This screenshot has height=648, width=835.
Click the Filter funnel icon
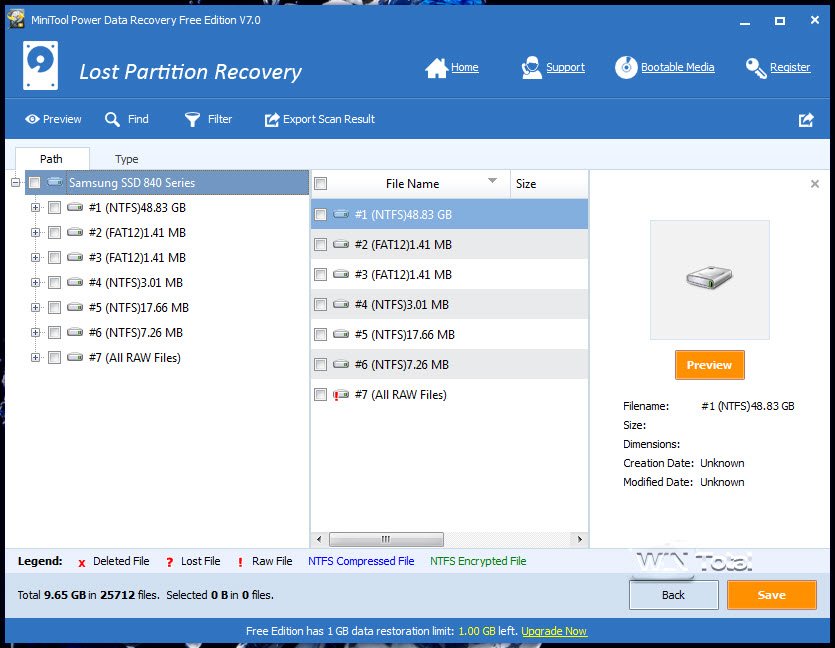(x=192, y=119)
